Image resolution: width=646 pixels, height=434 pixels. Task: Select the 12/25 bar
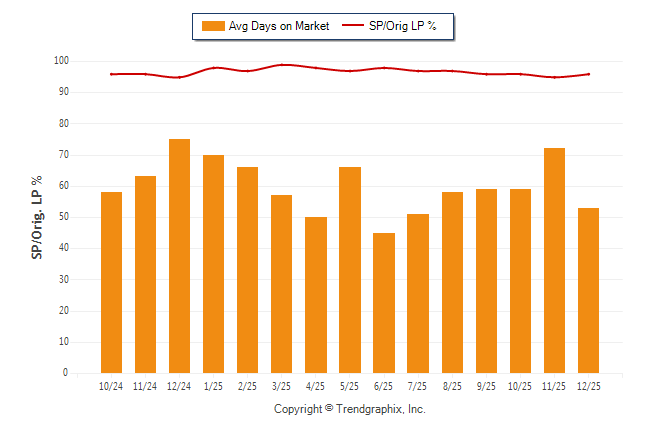[588, 290]
